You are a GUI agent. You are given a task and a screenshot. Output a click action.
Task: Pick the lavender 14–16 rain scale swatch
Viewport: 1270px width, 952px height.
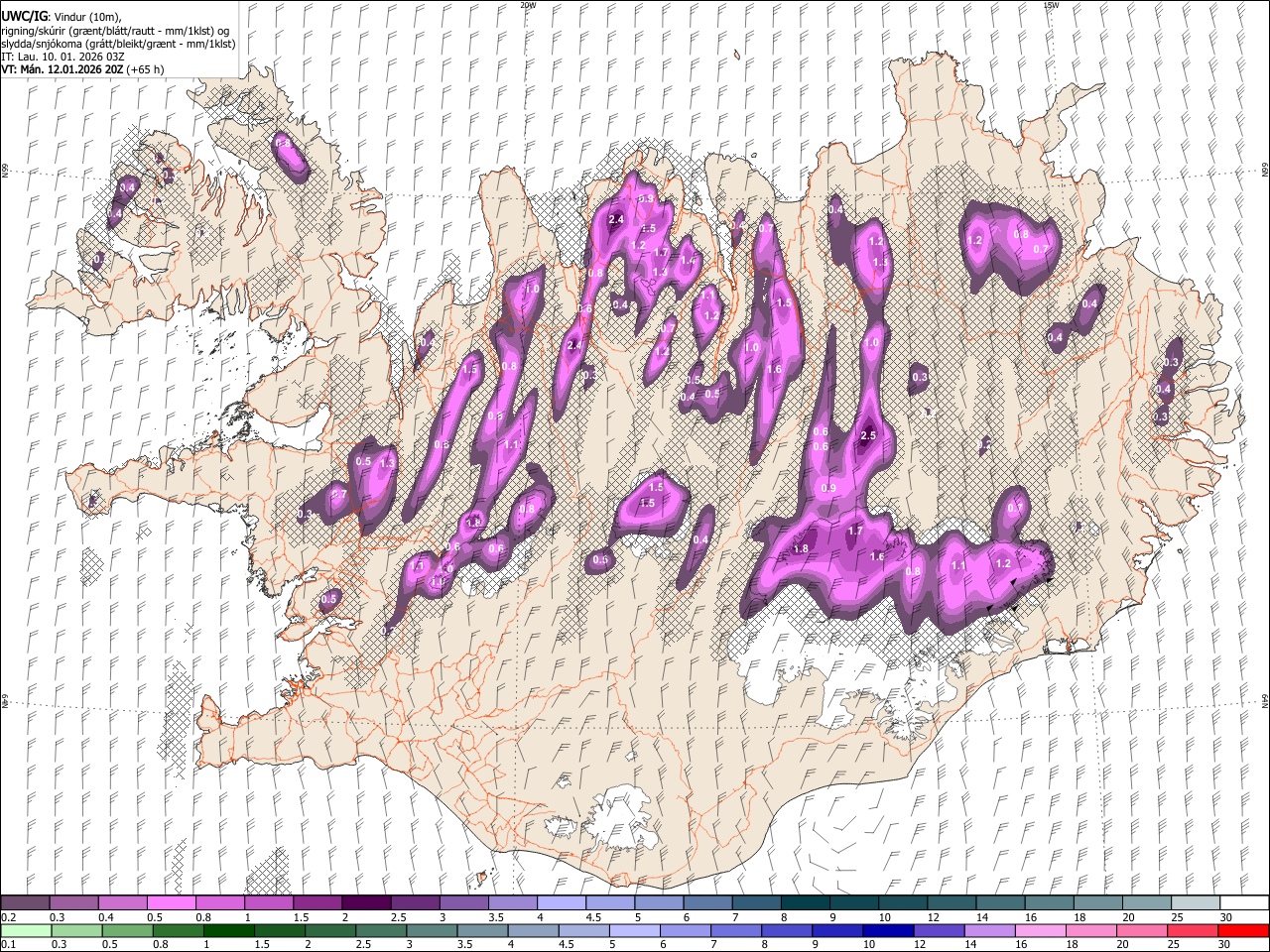click(989, 930)
